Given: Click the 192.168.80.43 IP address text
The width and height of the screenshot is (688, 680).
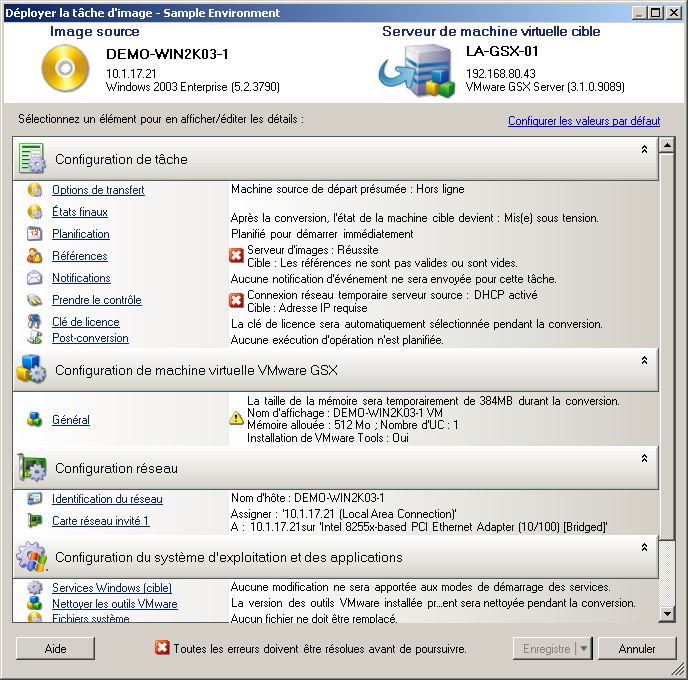Looking at the screenshot, I should click(501, 73).
